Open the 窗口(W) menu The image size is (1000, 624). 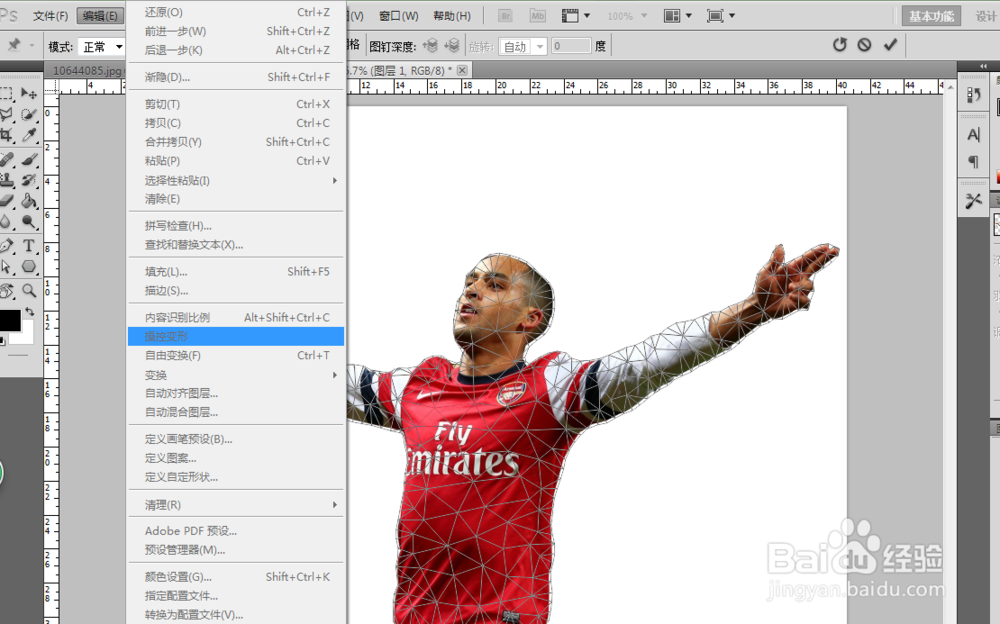[x=399, y=16]
